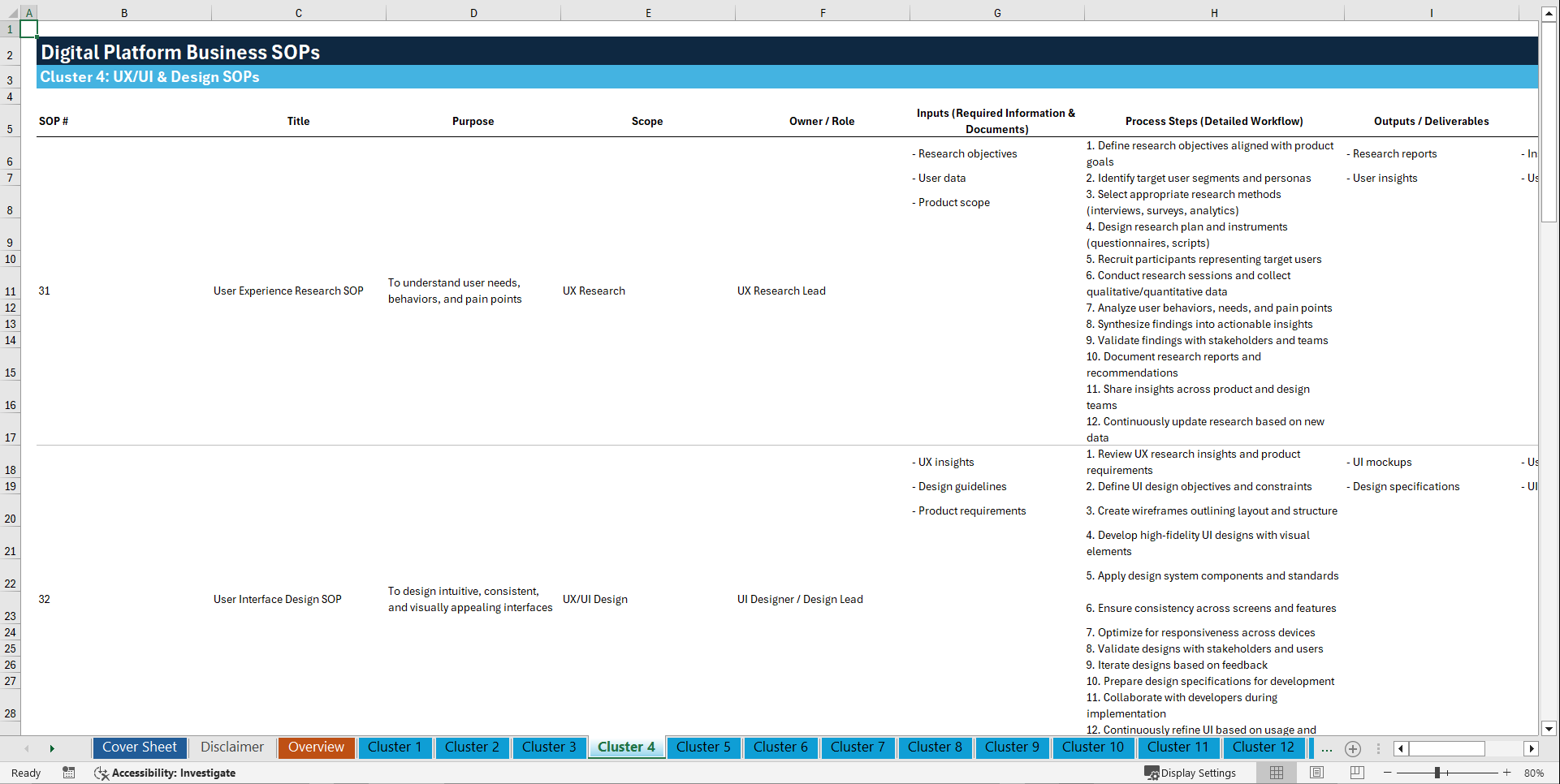The height and width of the screenshot is (784, 1560).
Task: Switch to Normal view
Action: tap(1276, 773)
